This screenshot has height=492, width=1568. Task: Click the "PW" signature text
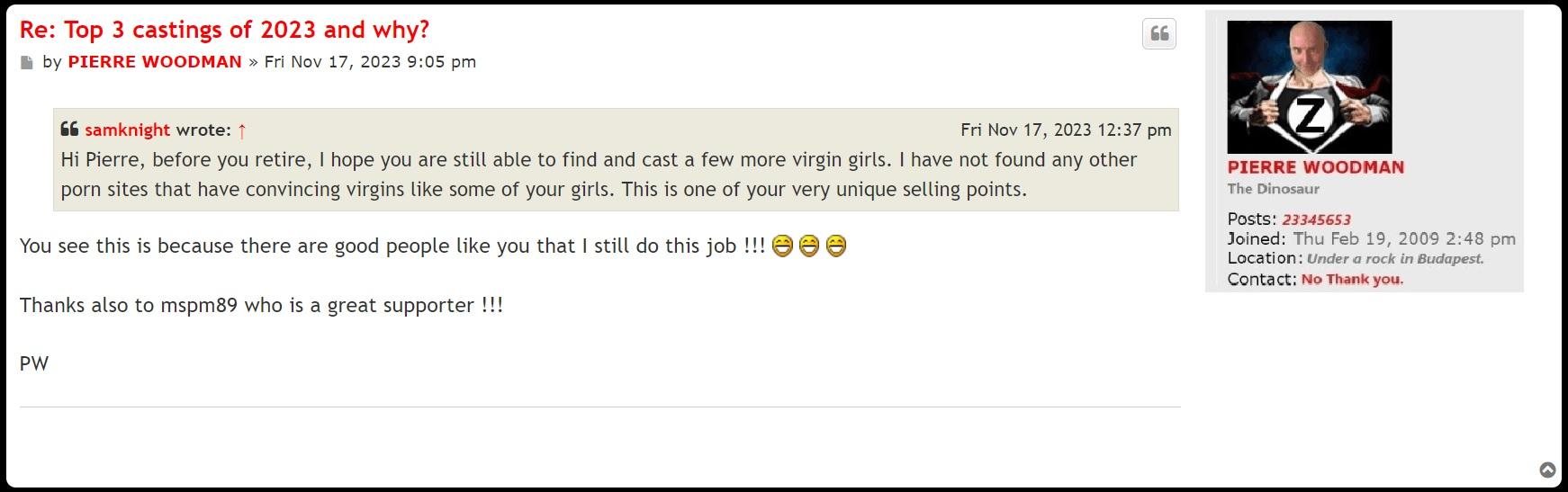coord(34,364)
